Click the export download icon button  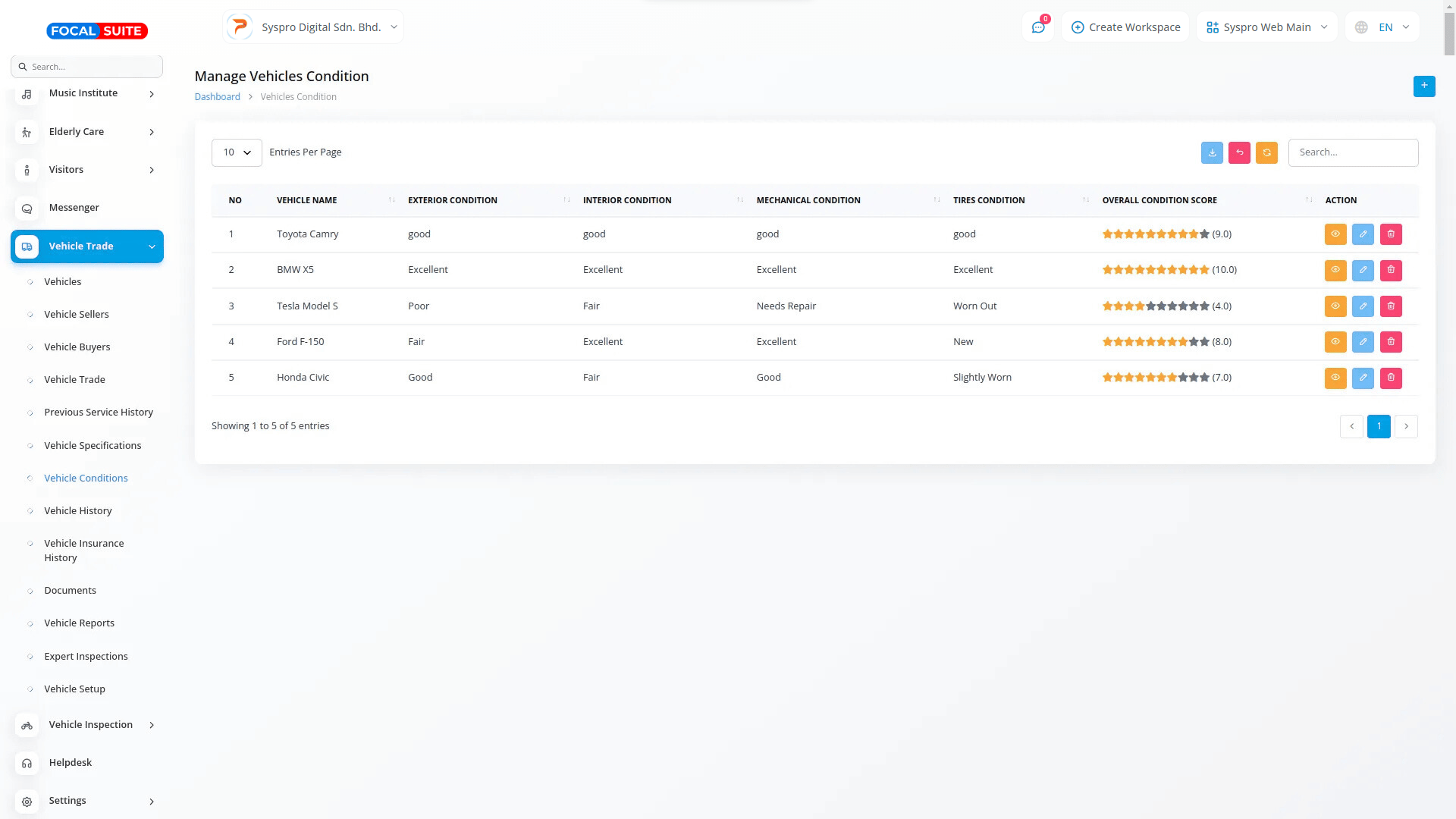pyautogui.click(x=1212, y=152)
